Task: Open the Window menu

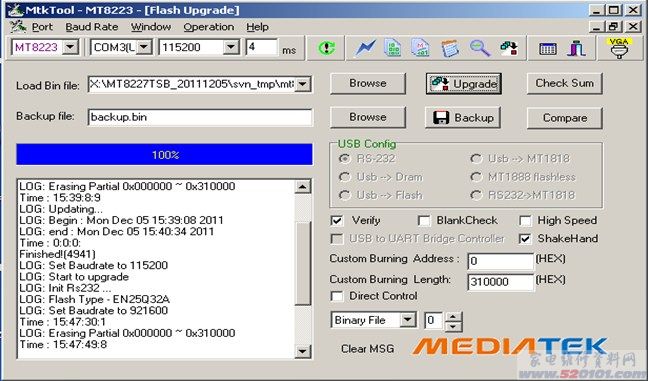Action: pos(151,27)
